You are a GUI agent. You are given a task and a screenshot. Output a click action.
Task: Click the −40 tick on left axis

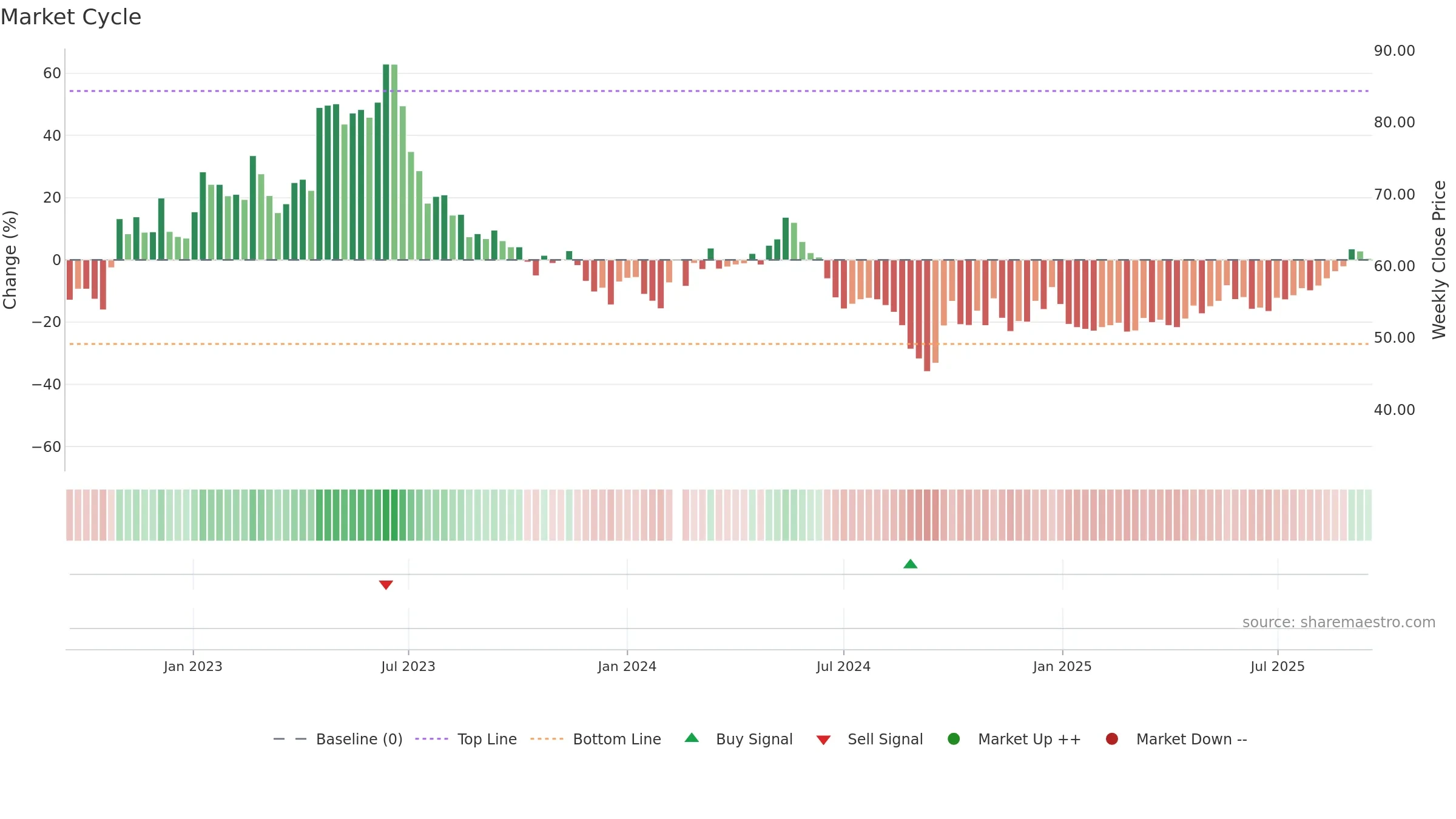(x=46, y=385)
